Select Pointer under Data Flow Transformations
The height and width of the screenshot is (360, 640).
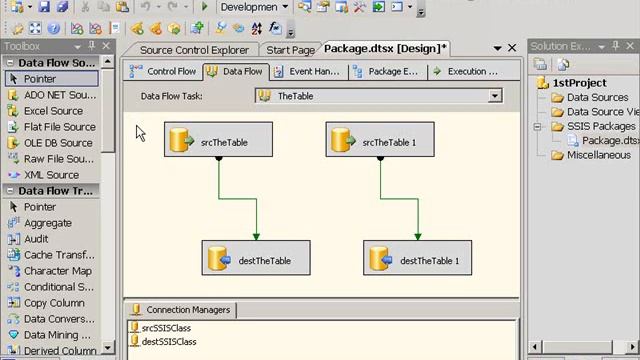[x=52, y=207]
